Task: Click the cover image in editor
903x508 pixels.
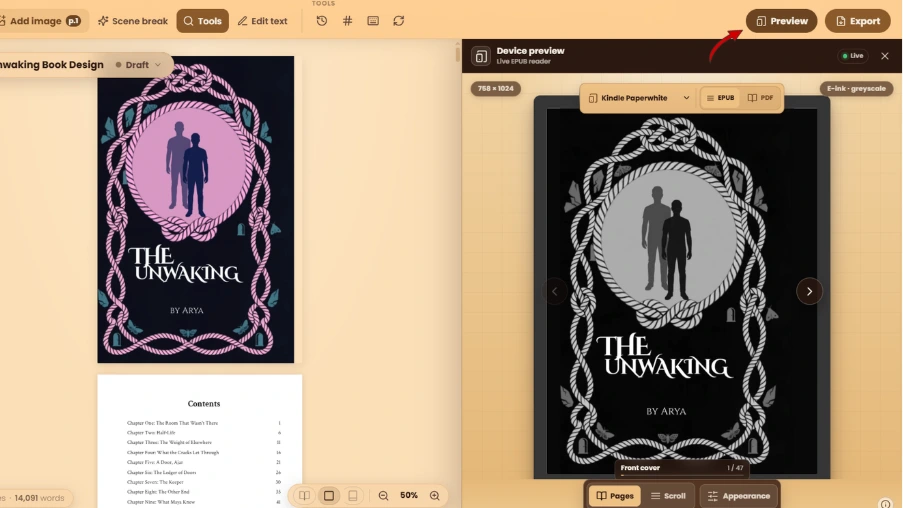Action: [196, 210]
